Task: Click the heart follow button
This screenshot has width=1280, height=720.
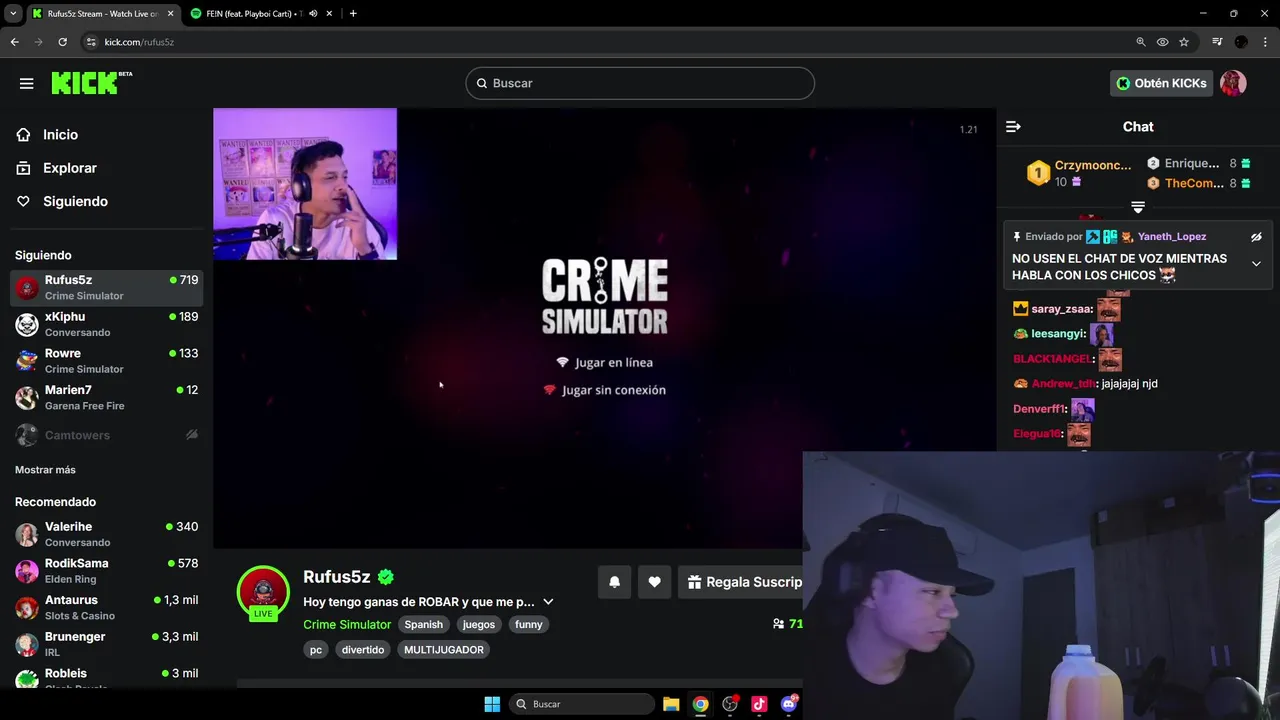Action: 655,582
